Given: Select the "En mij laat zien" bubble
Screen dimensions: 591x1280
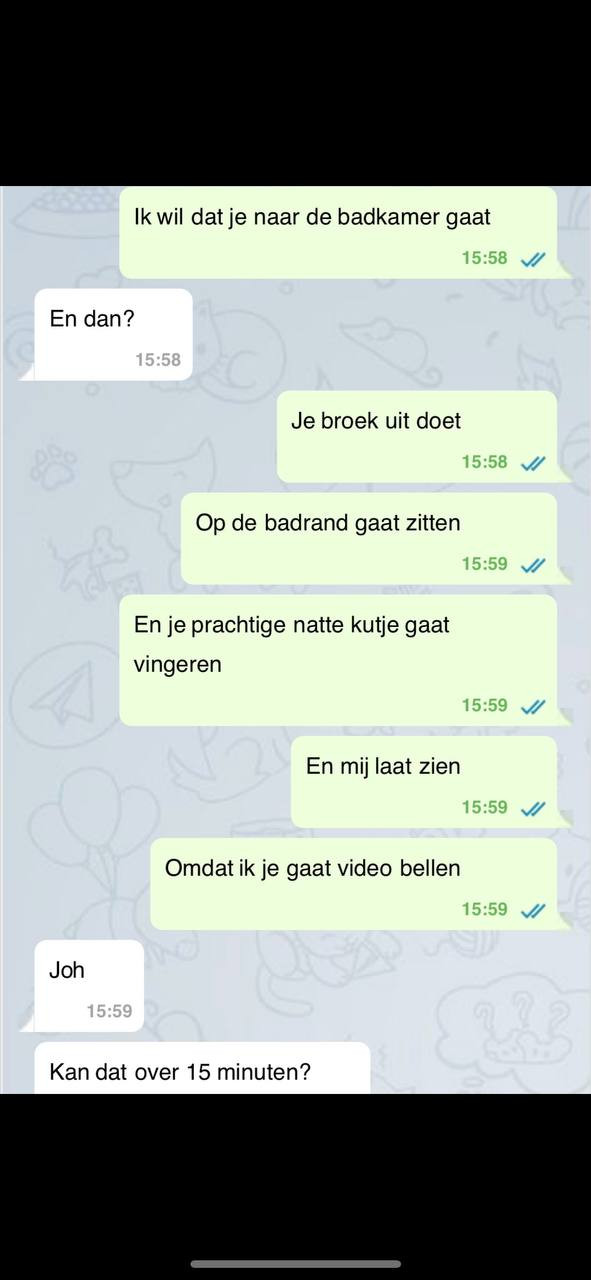Looking at the screenshot, I should pos(424,781).
